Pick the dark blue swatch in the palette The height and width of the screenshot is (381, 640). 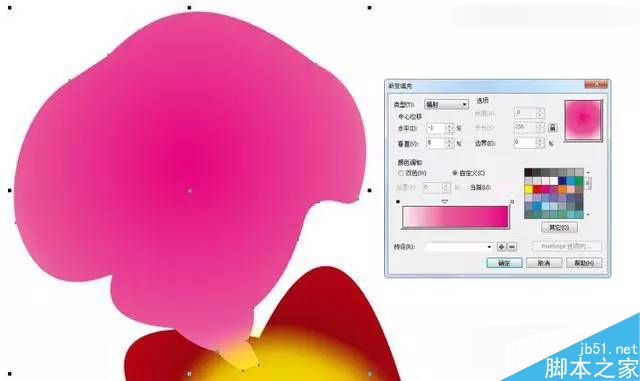point(562,180)
